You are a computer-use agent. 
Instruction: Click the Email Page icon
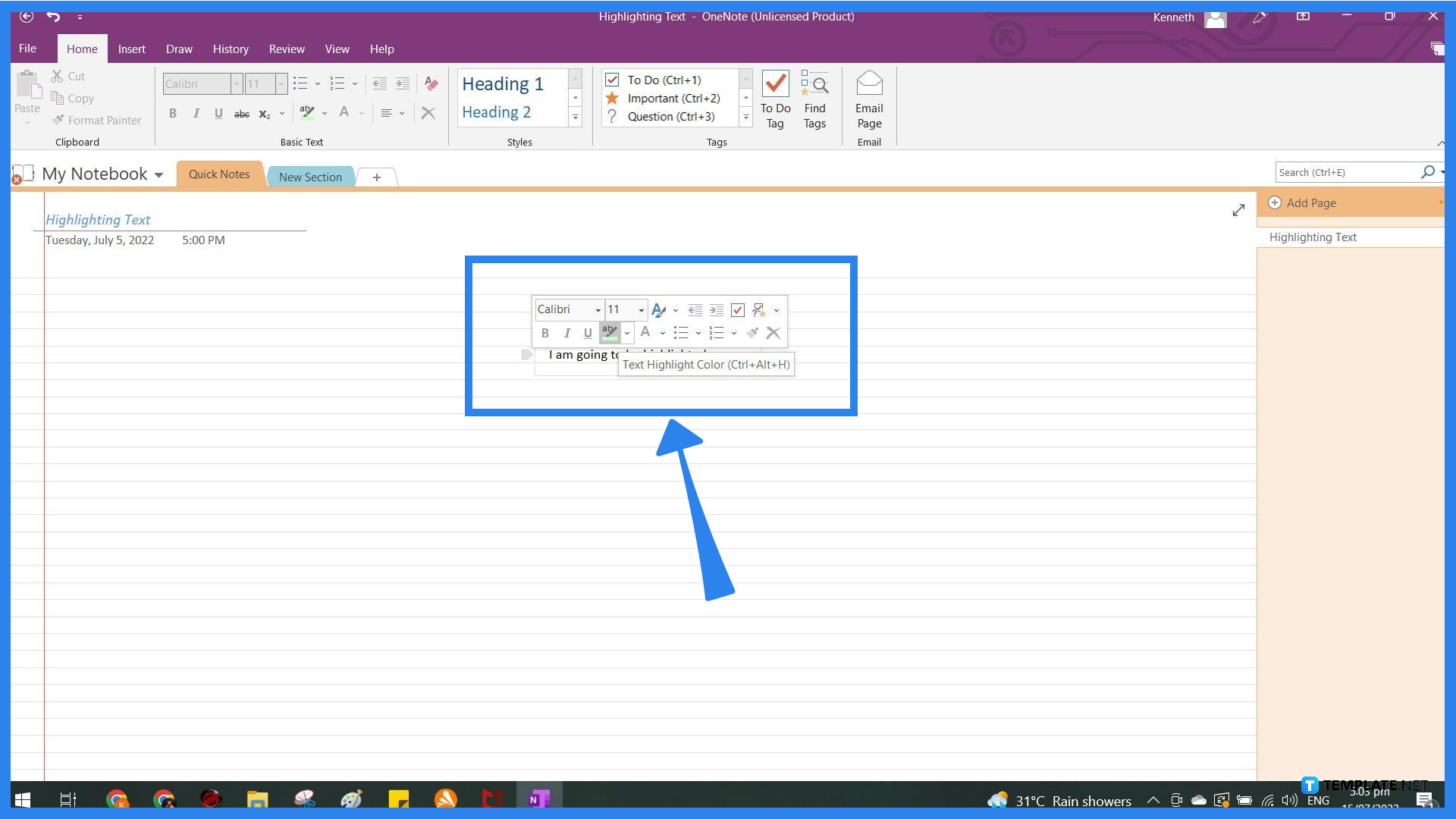coord(869,99)
